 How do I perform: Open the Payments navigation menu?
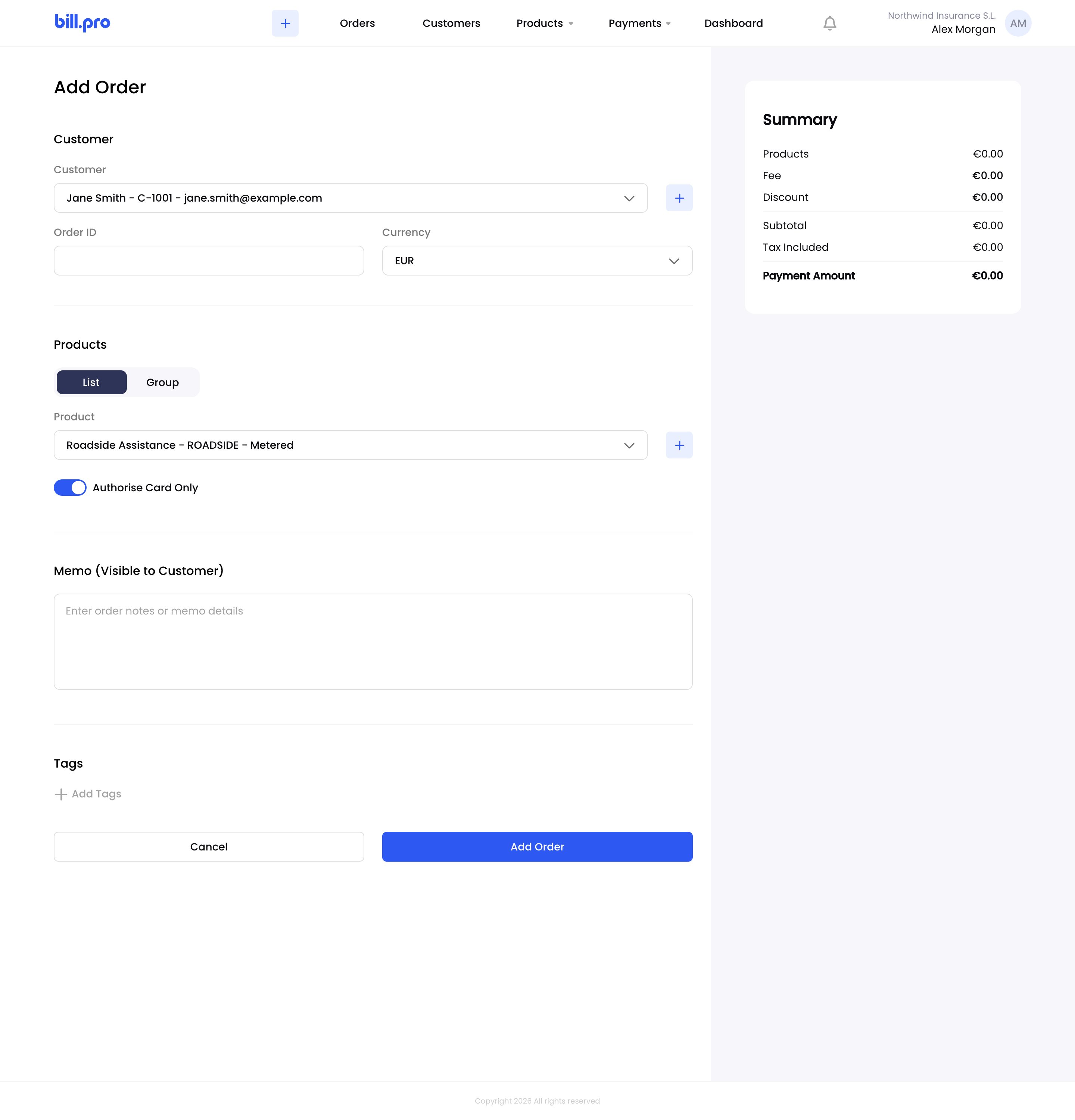click(x=639, y=24)
